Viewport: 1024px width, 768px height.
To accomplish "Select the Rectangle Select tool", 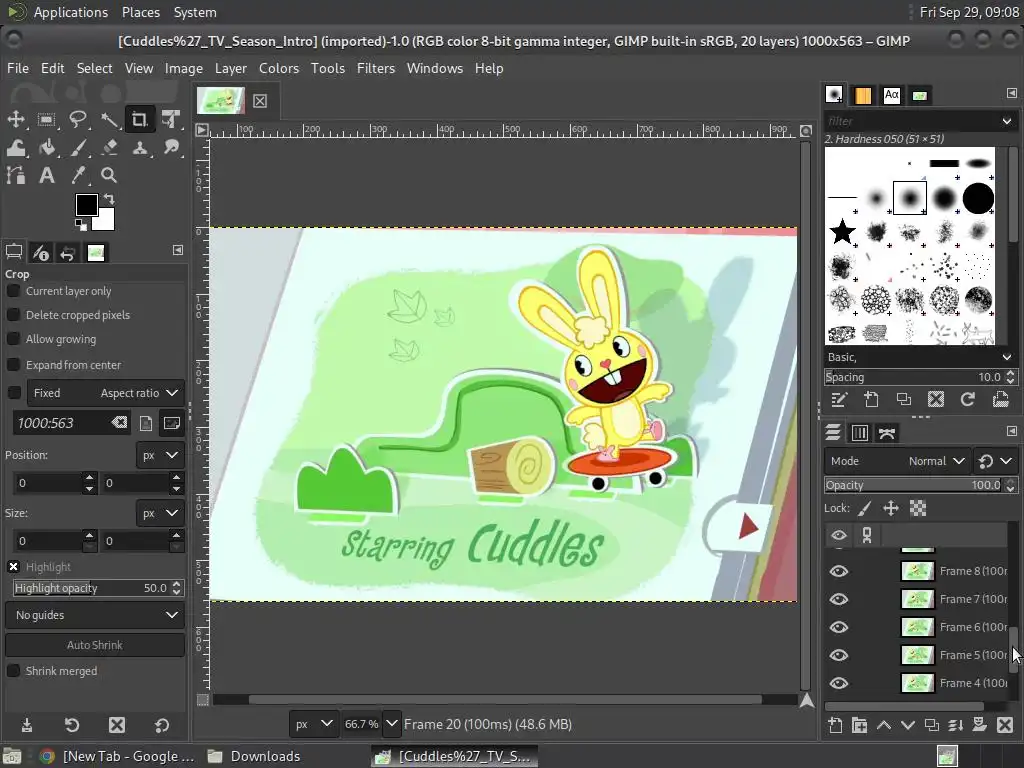I will (x=46, y=119).
